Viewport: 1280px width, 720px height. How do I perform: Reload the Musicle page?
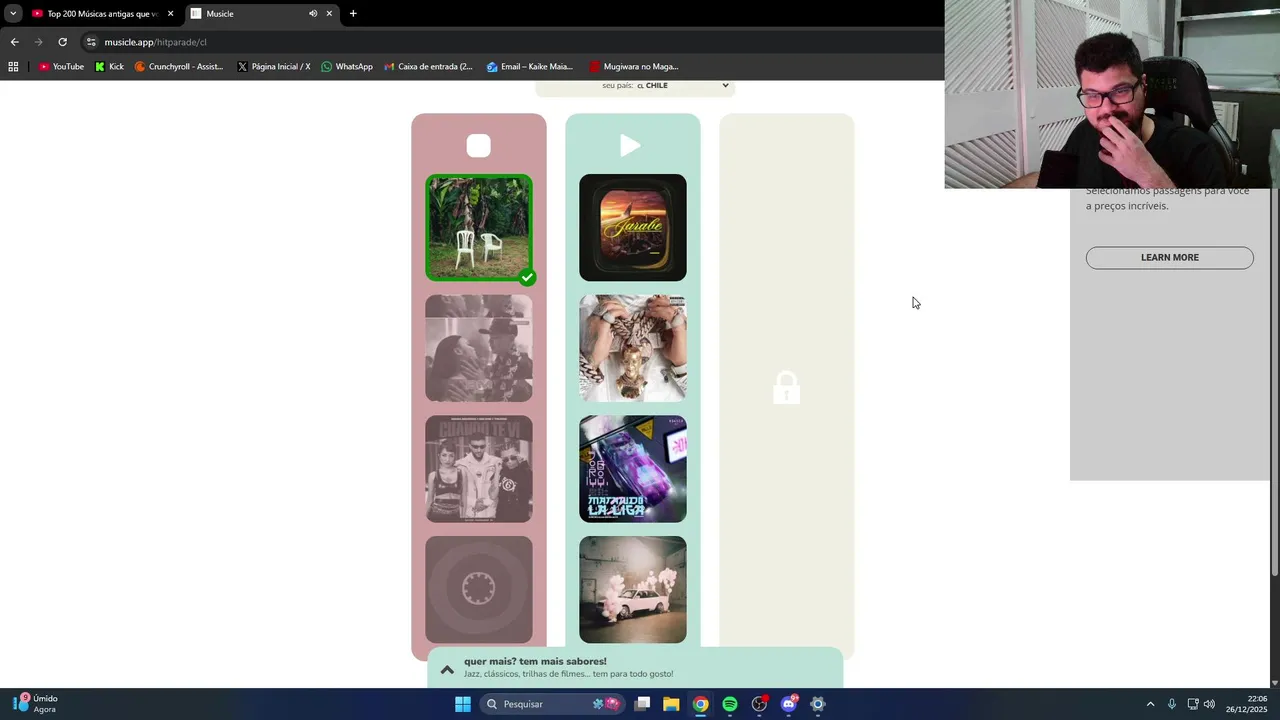point(62,42)
